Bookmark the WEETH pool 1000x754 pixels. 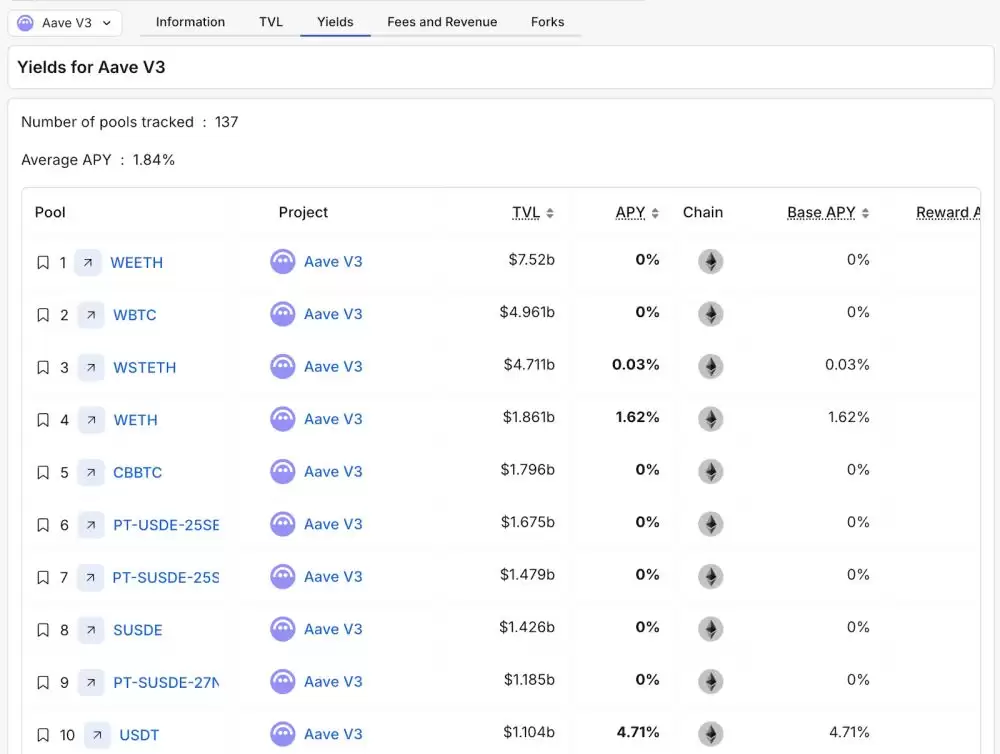(x=43, y=263)
